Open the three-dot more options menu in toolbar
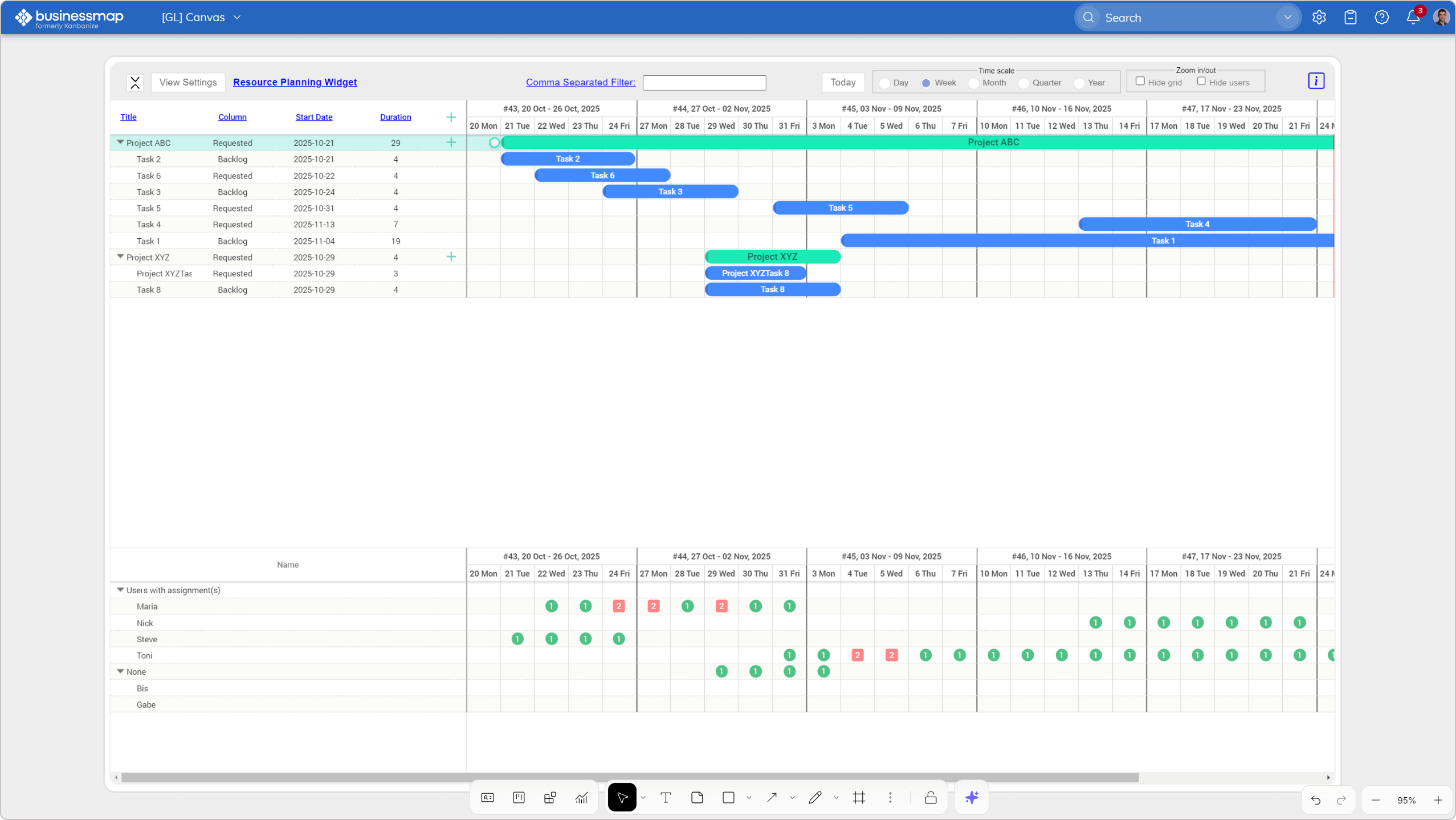 [890, 797]
